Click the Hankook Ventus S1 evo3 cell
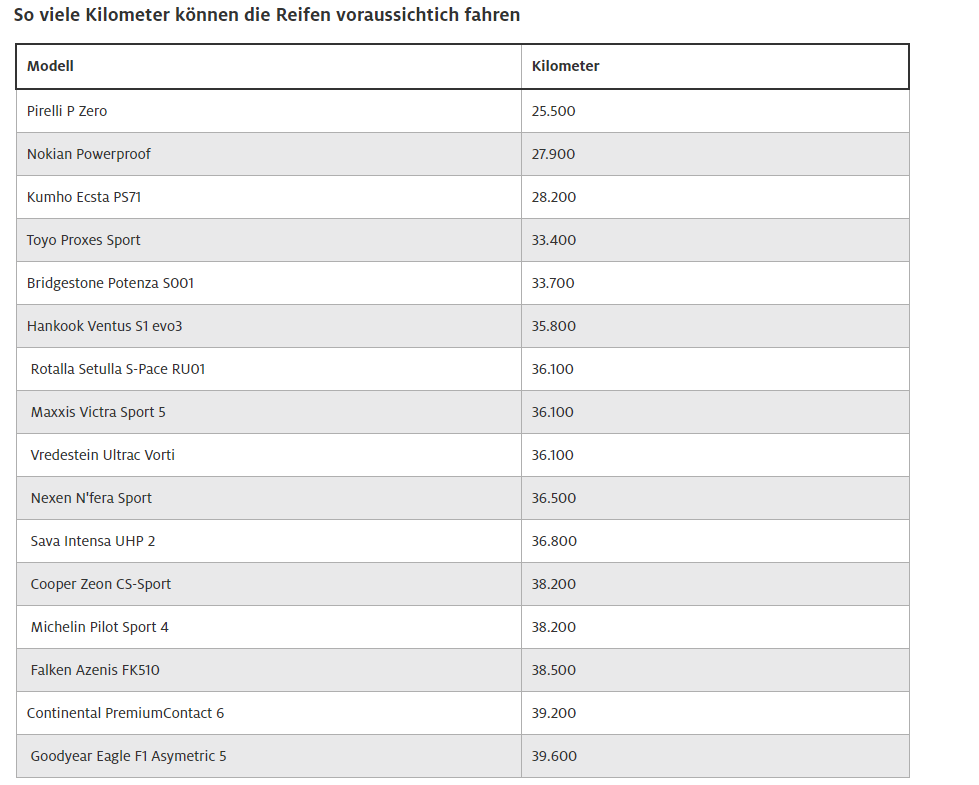Viewport: 979px width, 785px height. coord(105,326)
